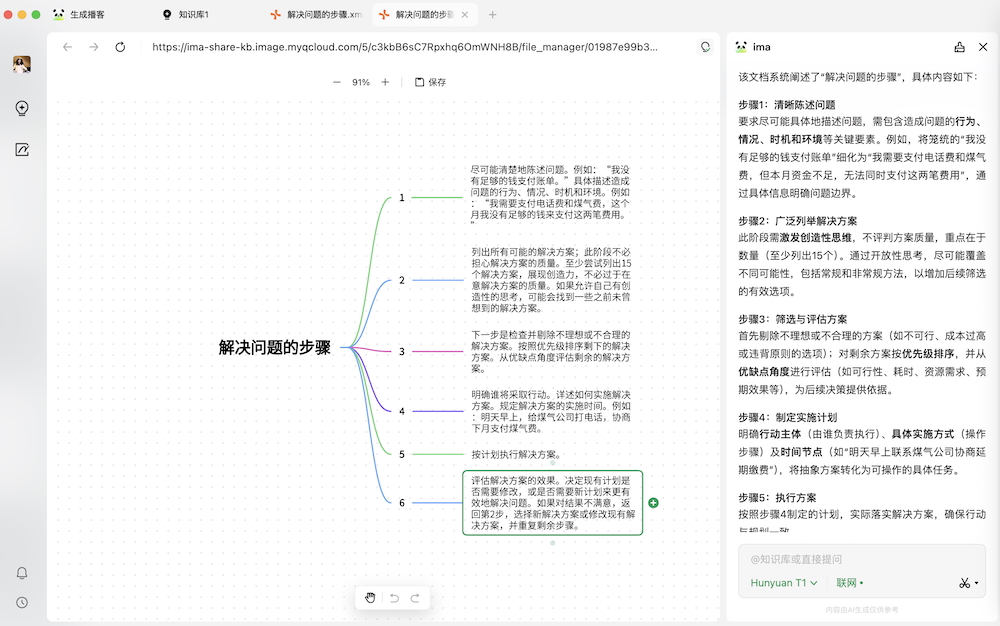Click the lightbulb icon in the left sidebar

click(x=21, y=108)
